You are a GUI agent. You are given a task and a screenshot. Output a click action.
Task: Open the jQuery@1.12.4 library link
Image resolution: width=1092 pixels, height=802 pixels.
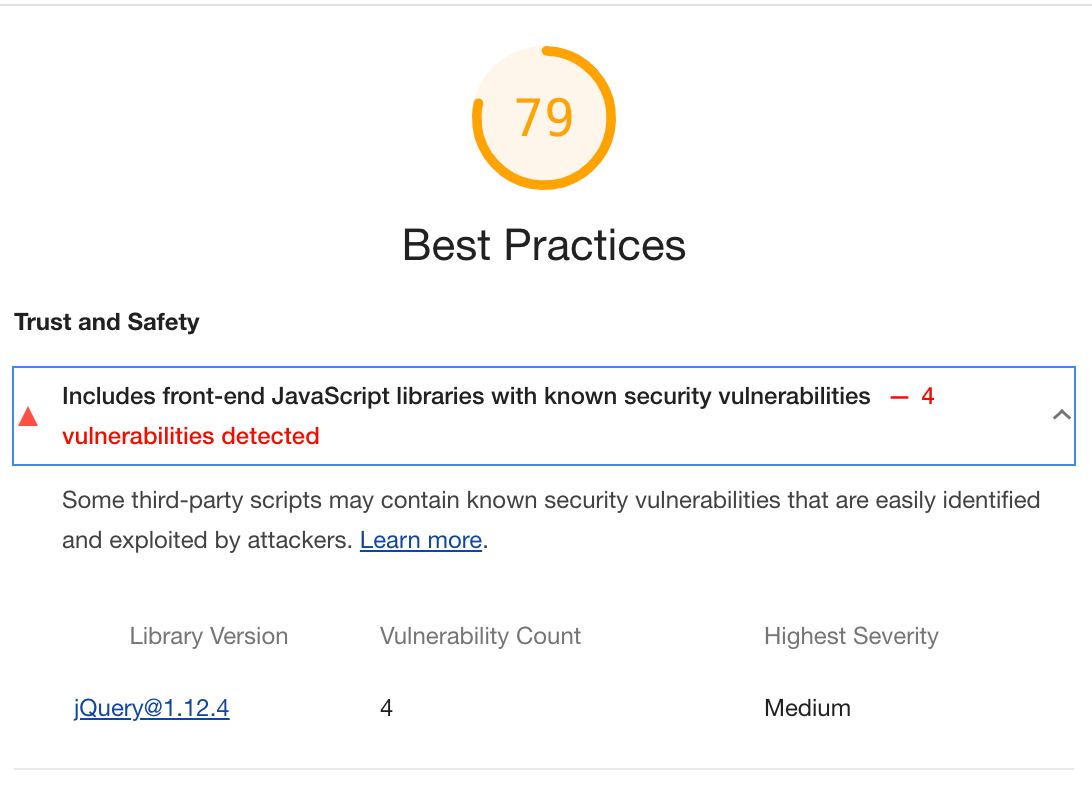[x=151, y=709]
